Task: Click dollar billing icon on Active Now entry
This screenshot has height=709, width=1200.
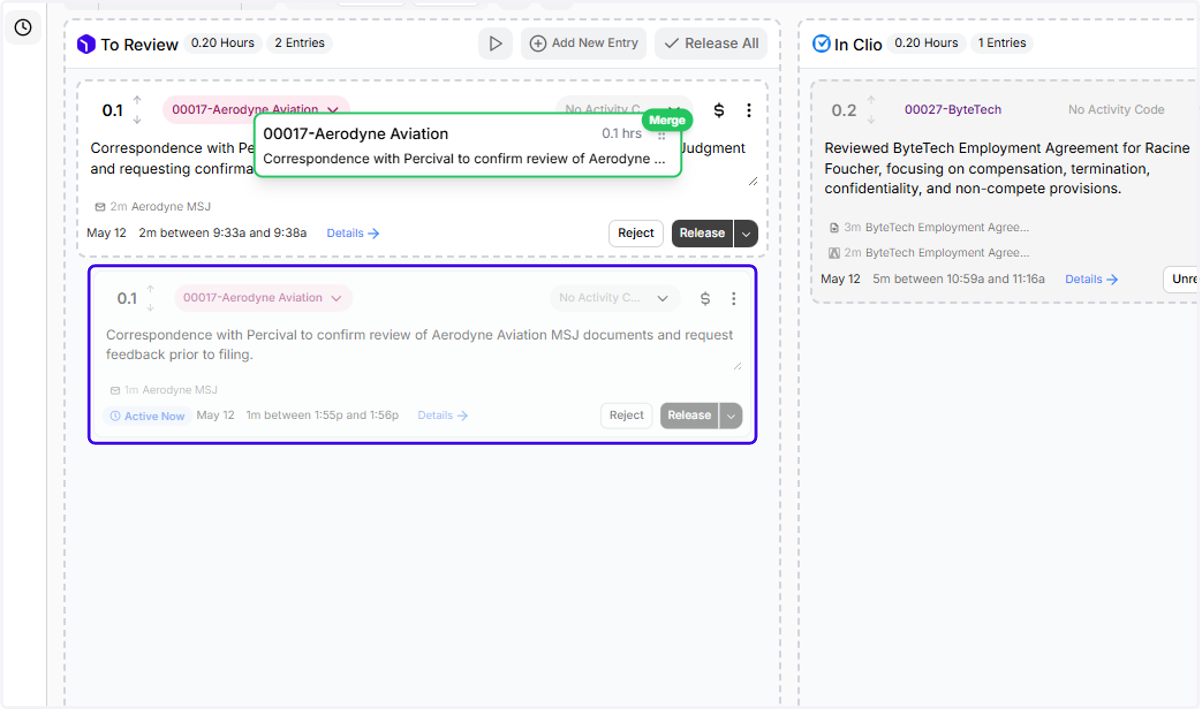Action: [x=705, y=298]
